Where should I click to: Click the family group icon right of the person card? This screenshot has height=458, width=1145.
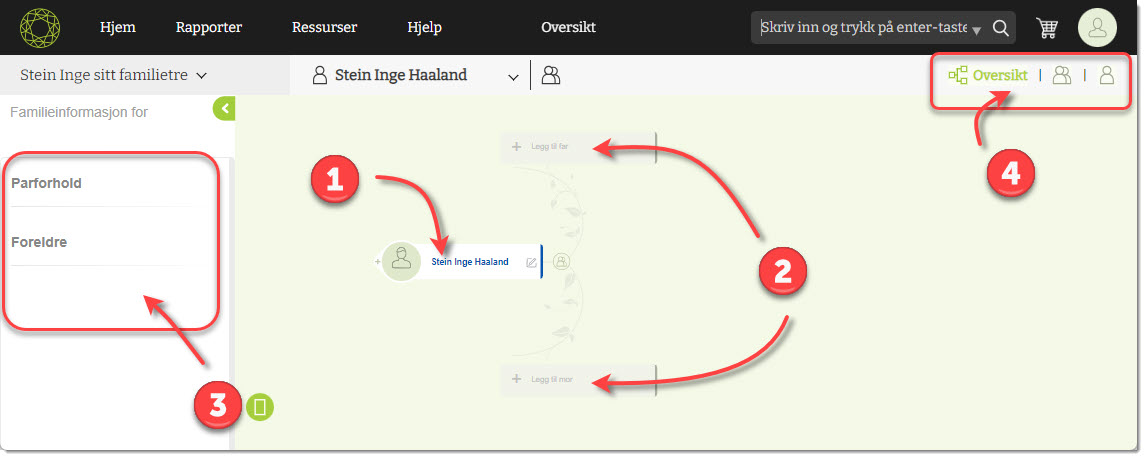coord(562,261)
